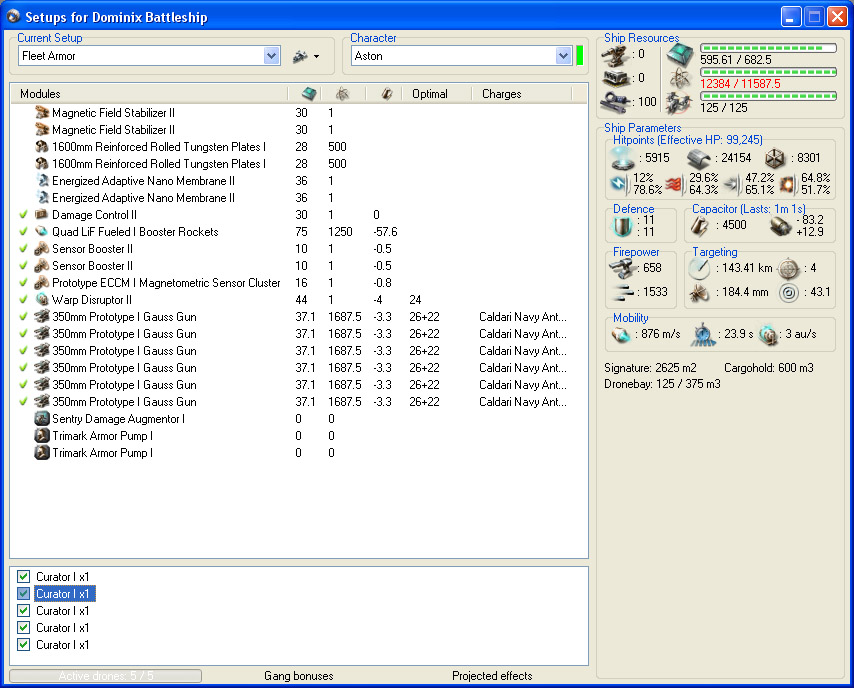Toggle Prototype ECCM I Magnetometric Sensor Cluster checkmark

[x=23, y=283]
